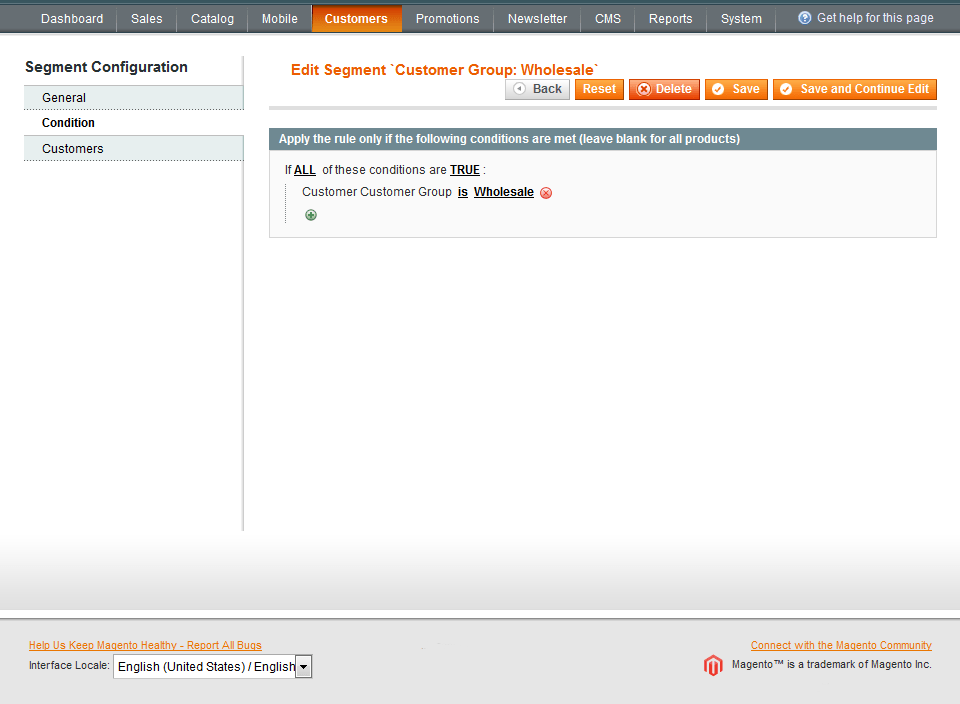Open the Sales menu
The width and height of the screenshot is (960, 704).
pyautogui.click(x=146, y=19)
